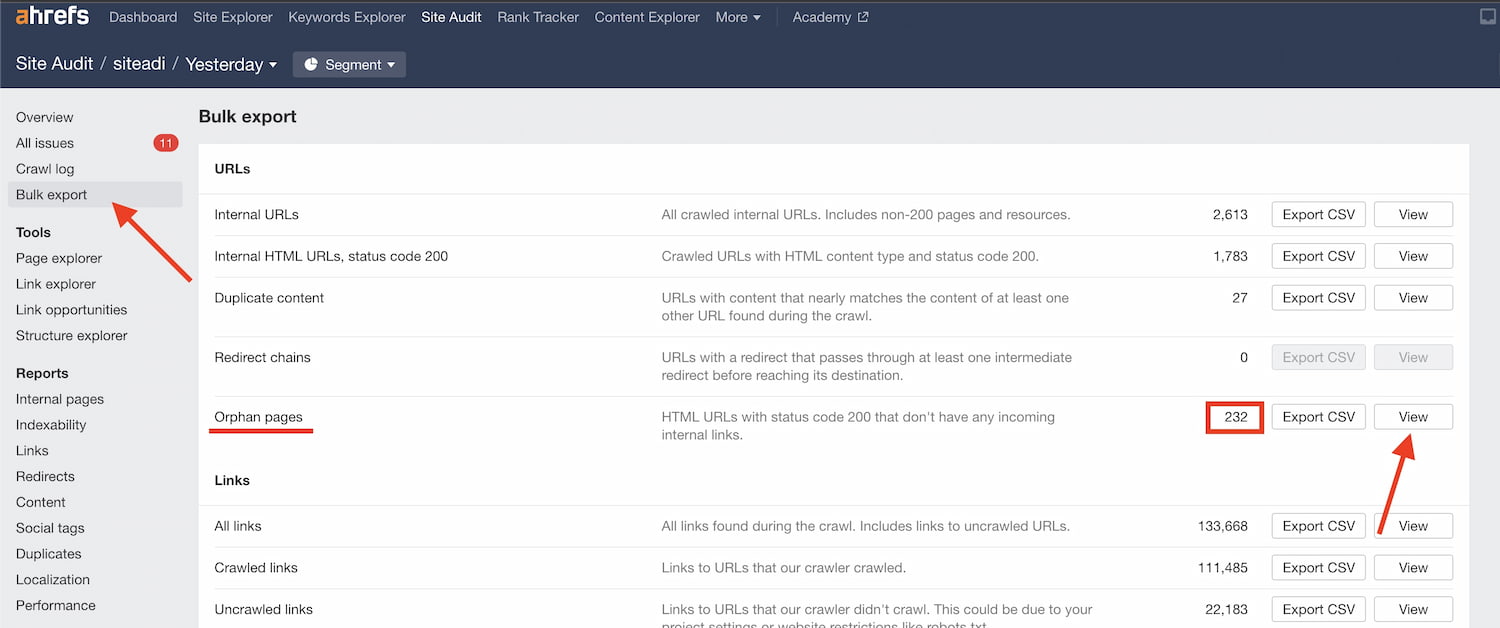Expand the Yesterday crawl date selector
This screenshot has width=1500, height=628.
(x=231, y=65)
